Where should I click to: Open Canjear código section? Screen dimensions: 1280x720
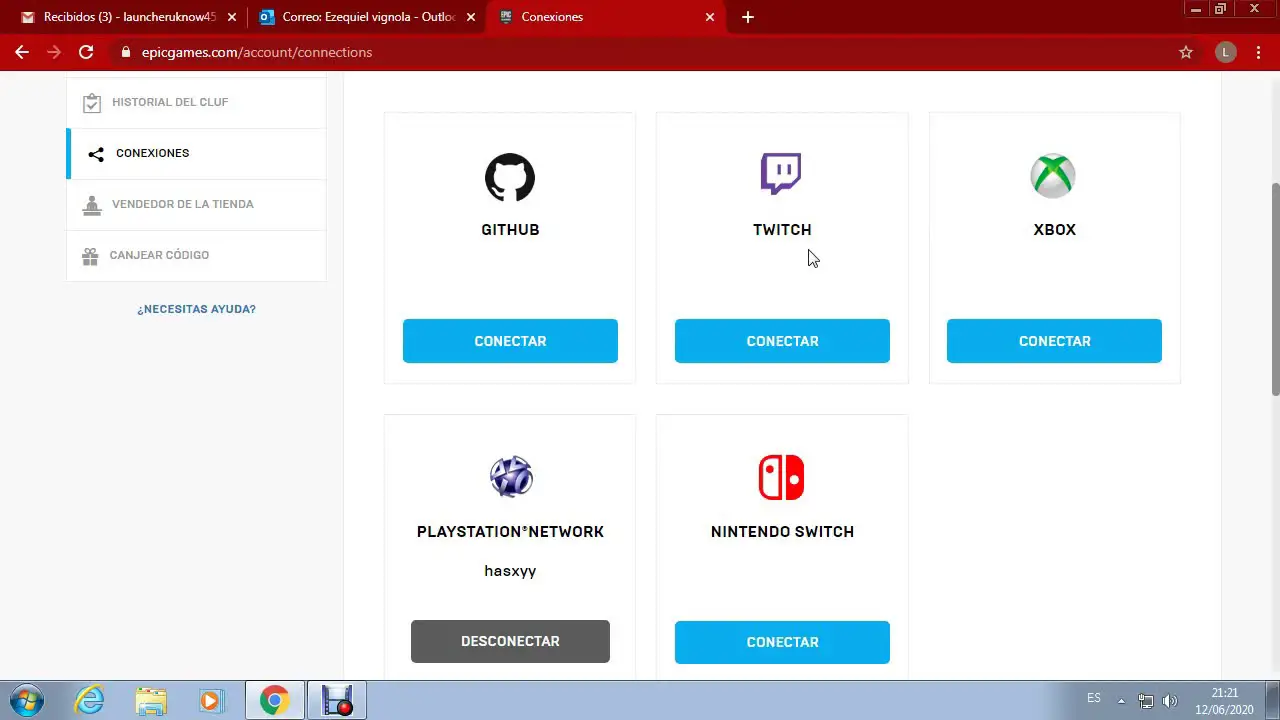(196, 255)
